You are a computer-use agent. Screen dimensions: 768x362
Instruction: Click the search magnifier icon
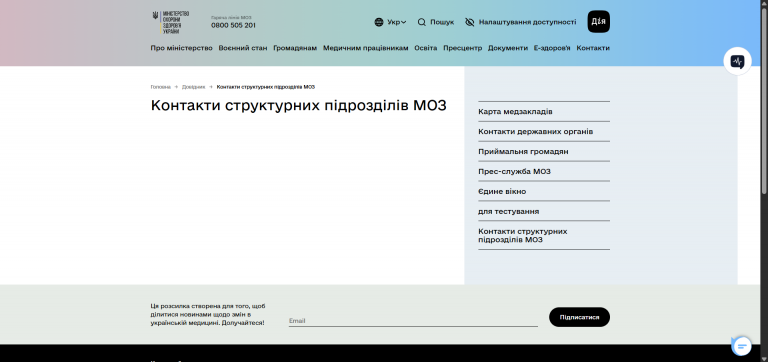[x=422, y=22]
